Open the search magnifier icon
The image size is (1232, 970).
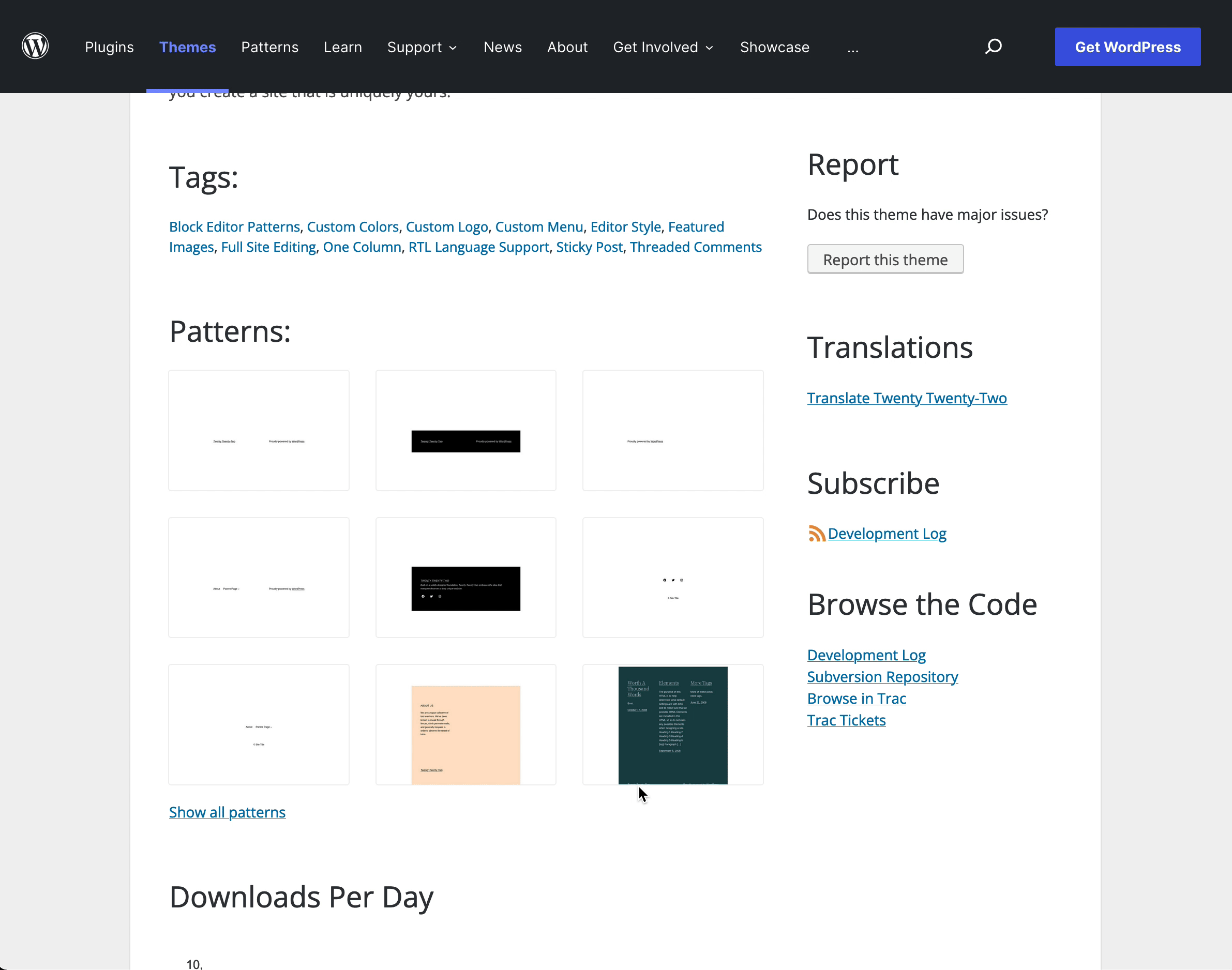click(993, 47)
